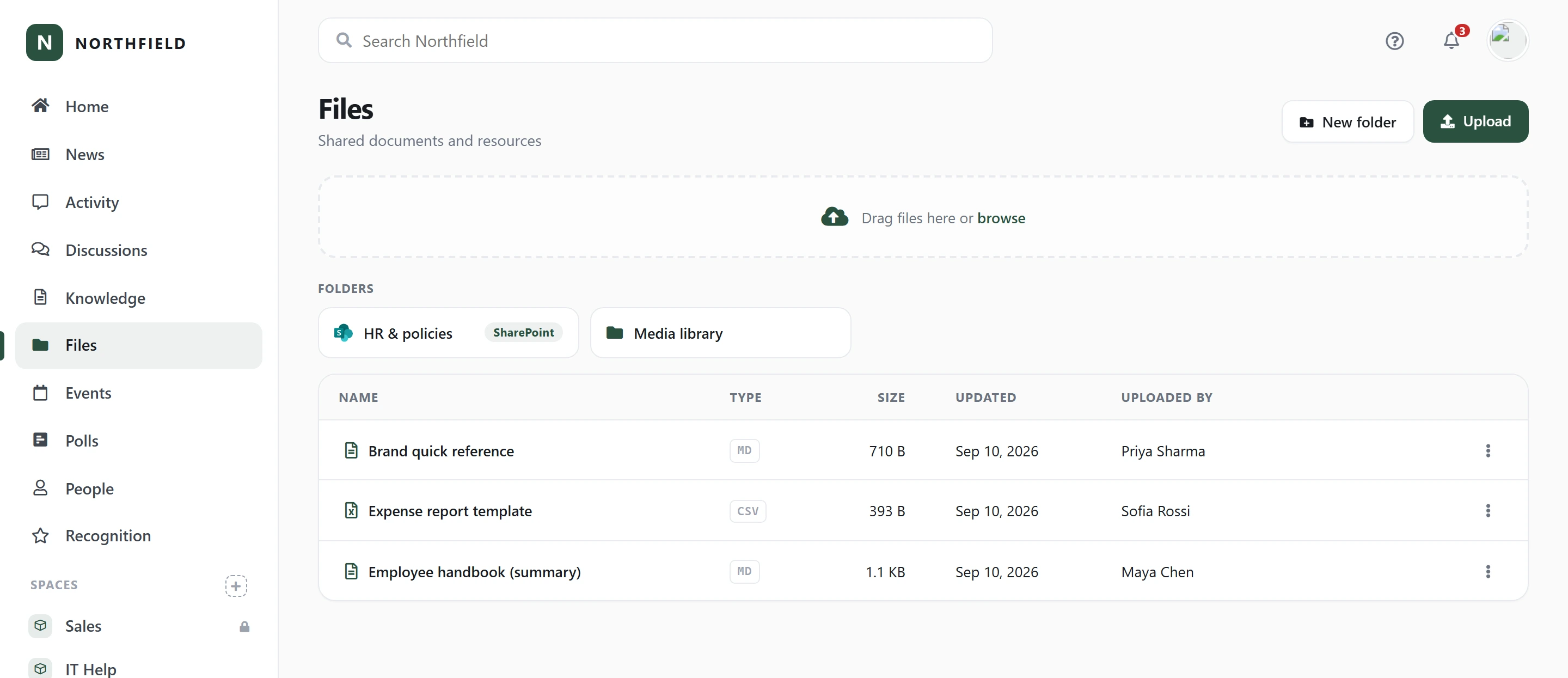This screenshot has width=1568, height=678.
Task: Click the cloud upload icon
Action: tap(834, 217)
